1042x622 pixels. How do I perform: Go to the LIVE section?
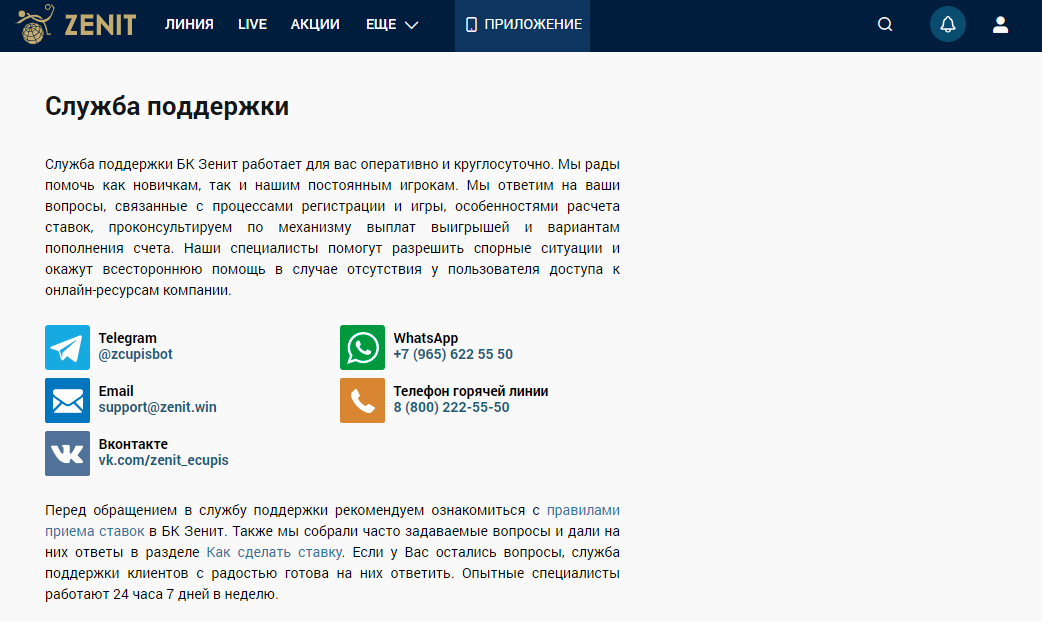click(x=253, y=25)
